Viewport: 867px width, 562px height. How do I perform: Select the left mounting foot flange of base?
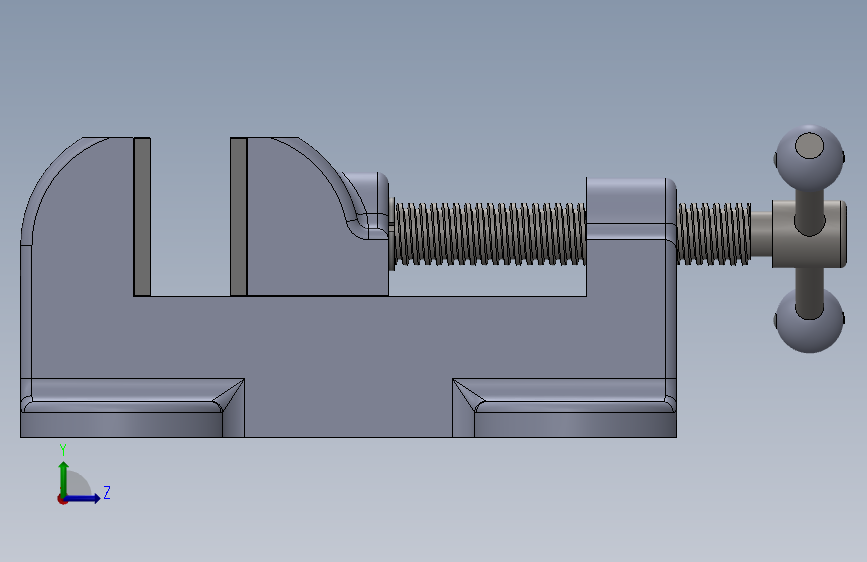(132, 408)
